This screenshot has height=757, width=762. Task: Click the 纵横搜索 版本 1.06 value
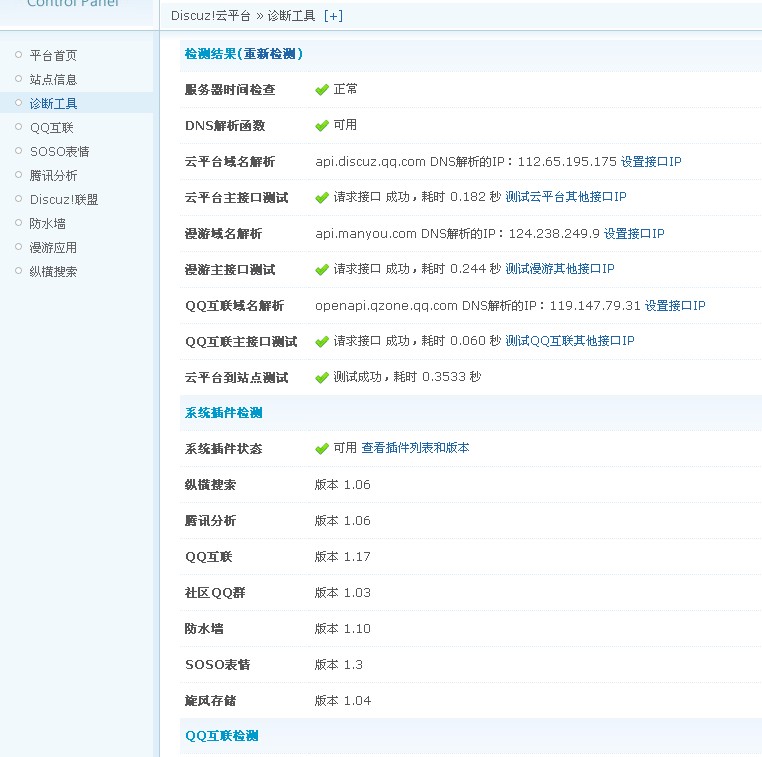click(x=343, y=484)
